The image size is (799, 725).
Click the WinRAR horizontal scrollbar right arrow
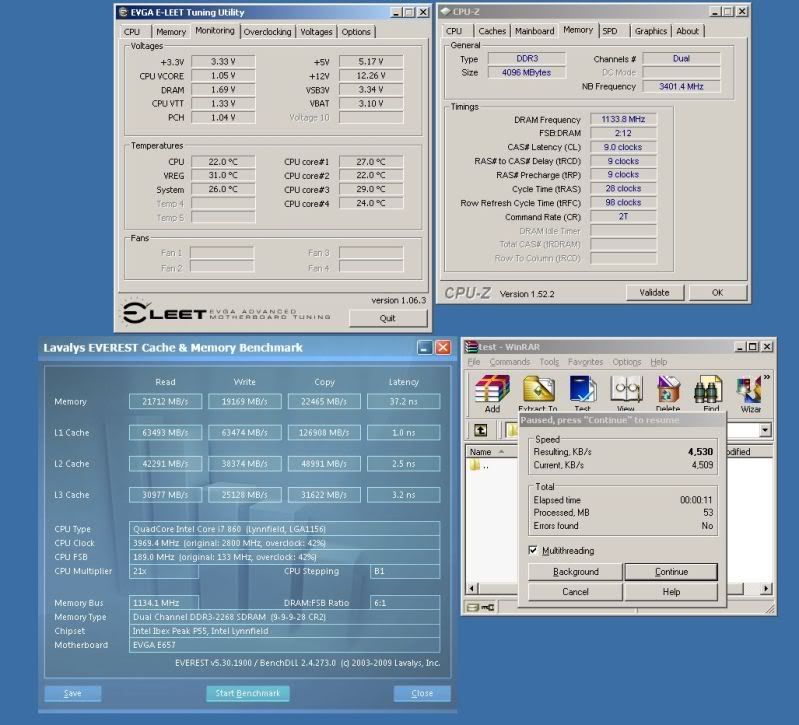(765, 588)
